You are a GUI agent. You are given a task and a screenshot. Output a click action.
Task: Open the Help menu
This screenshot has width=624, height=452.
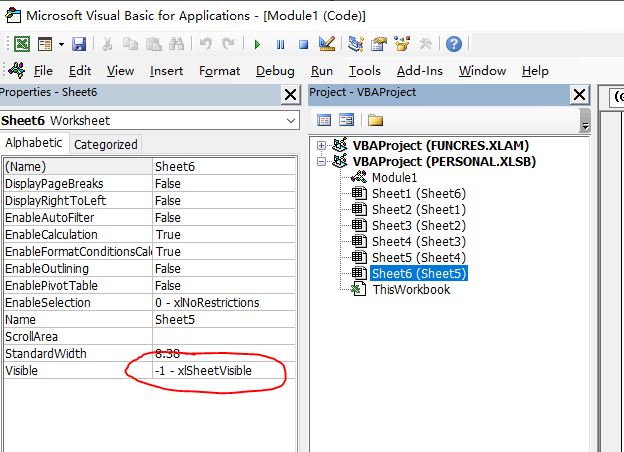535,71
